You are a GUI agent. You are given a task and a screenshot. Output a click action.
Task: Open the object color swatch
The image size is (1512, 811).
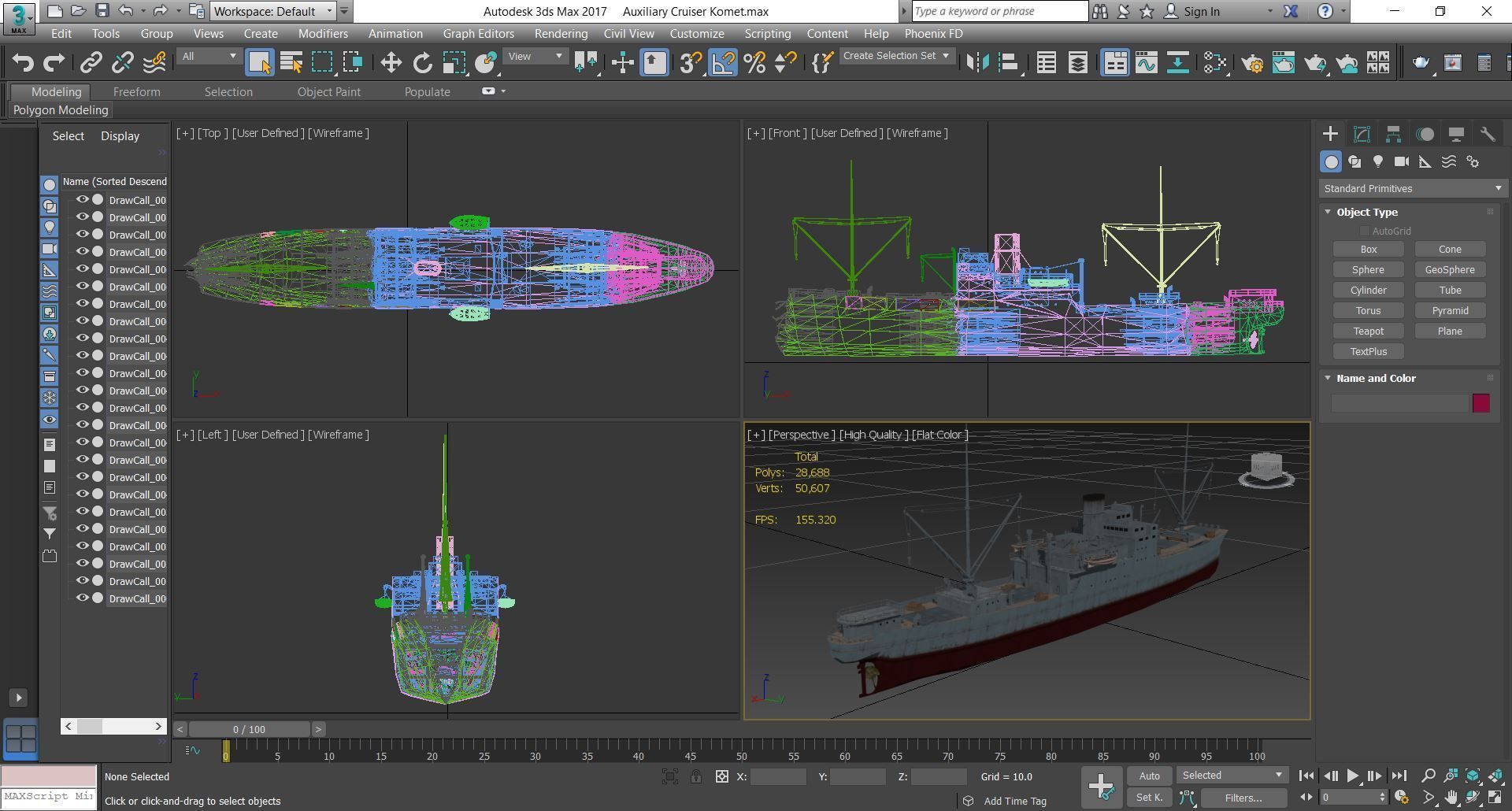pyautogui.click(x=1480, y=403)
